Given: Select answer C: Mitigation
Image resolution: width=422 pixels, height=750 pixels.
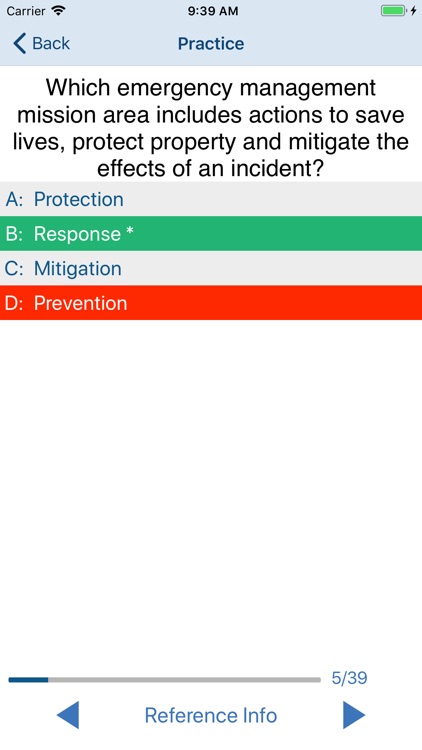Looking at the screenshot, I should coord(211,268).
